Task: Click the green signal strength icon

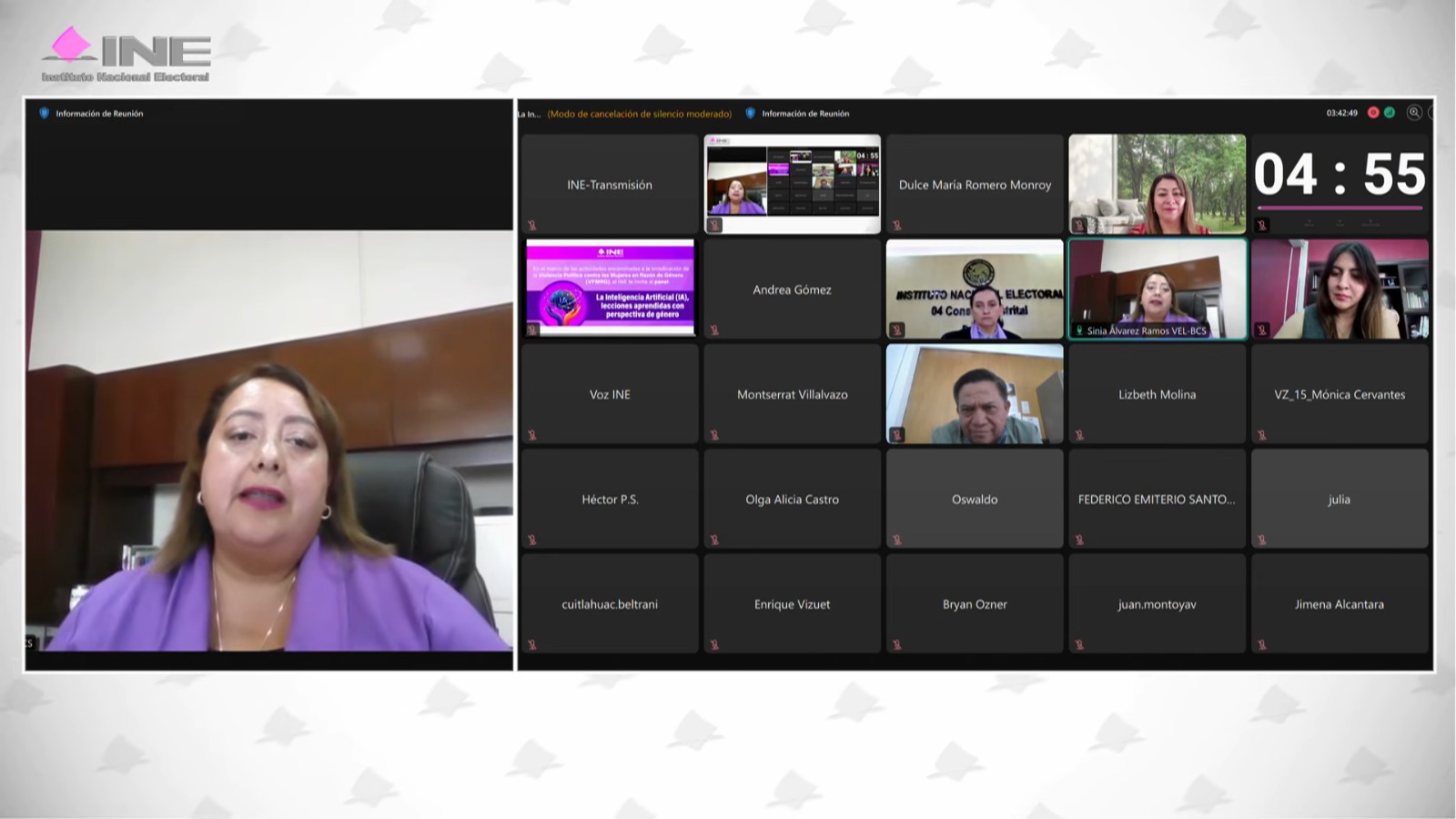Action: click(x=1390, y=113)
